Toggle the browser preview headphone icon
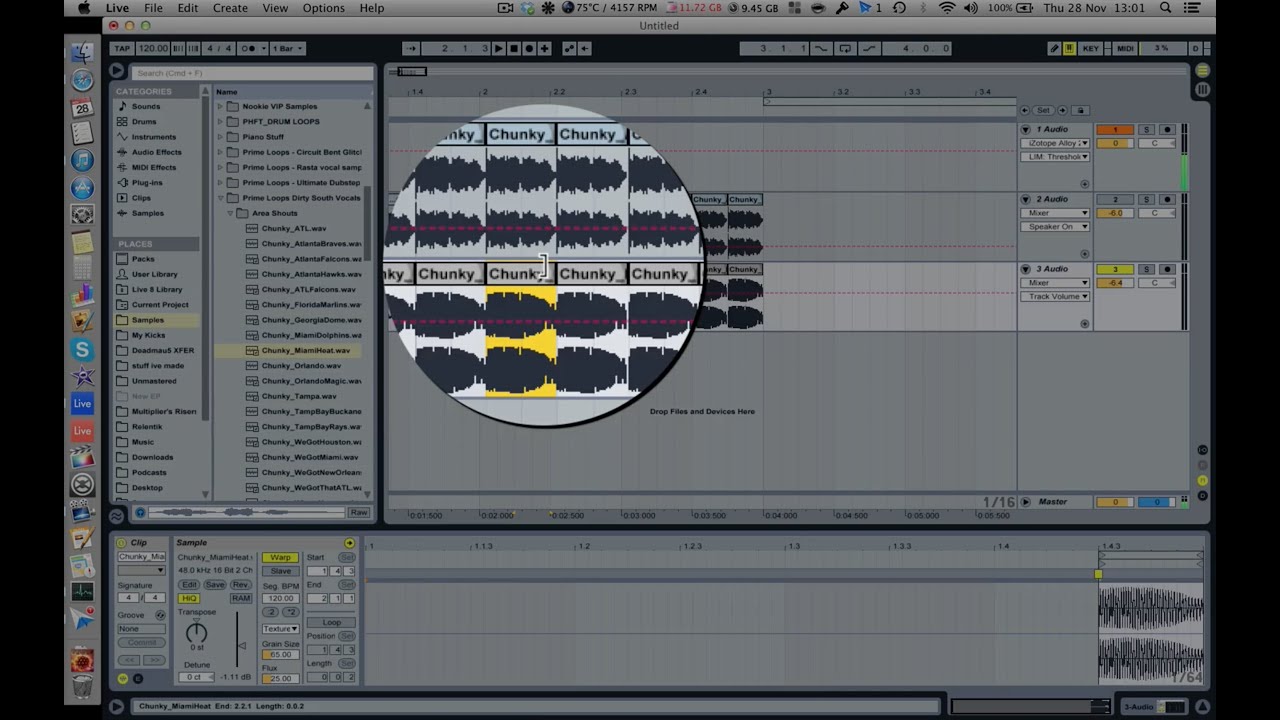Screen dimensions: 1280x720 point(140,512)
